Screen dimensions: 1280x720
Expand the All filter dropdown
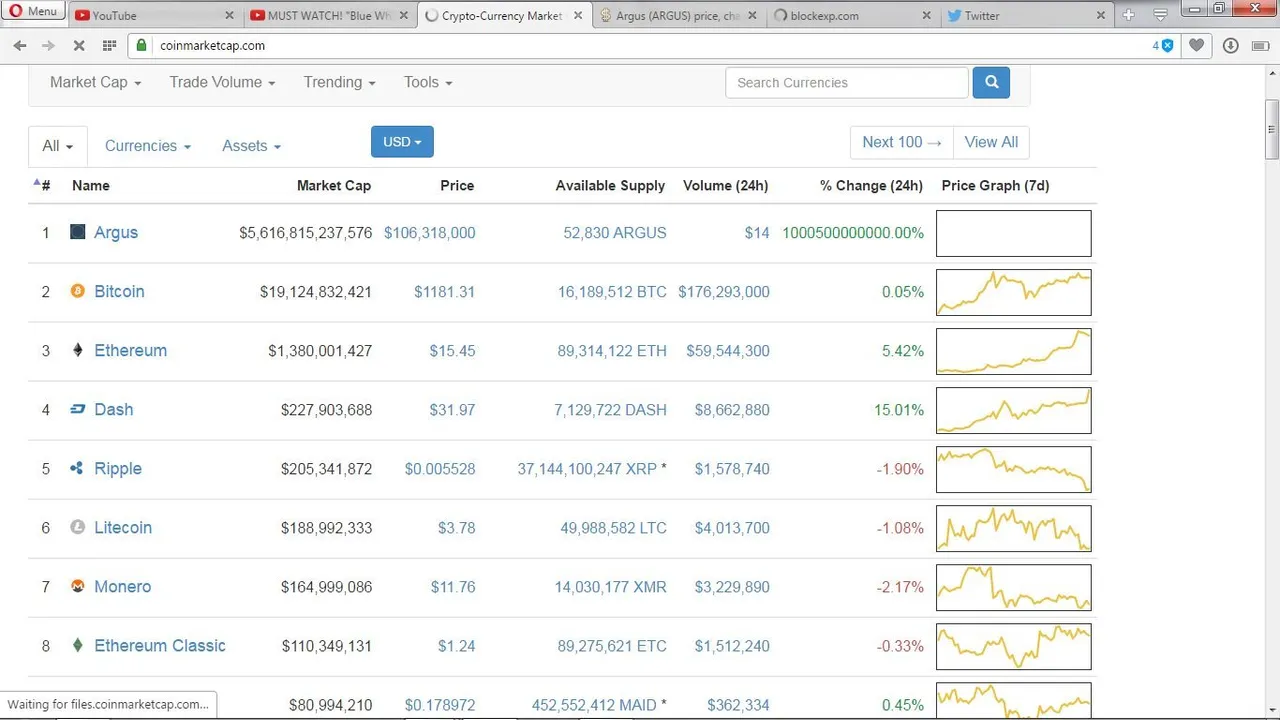coord(58,146)
